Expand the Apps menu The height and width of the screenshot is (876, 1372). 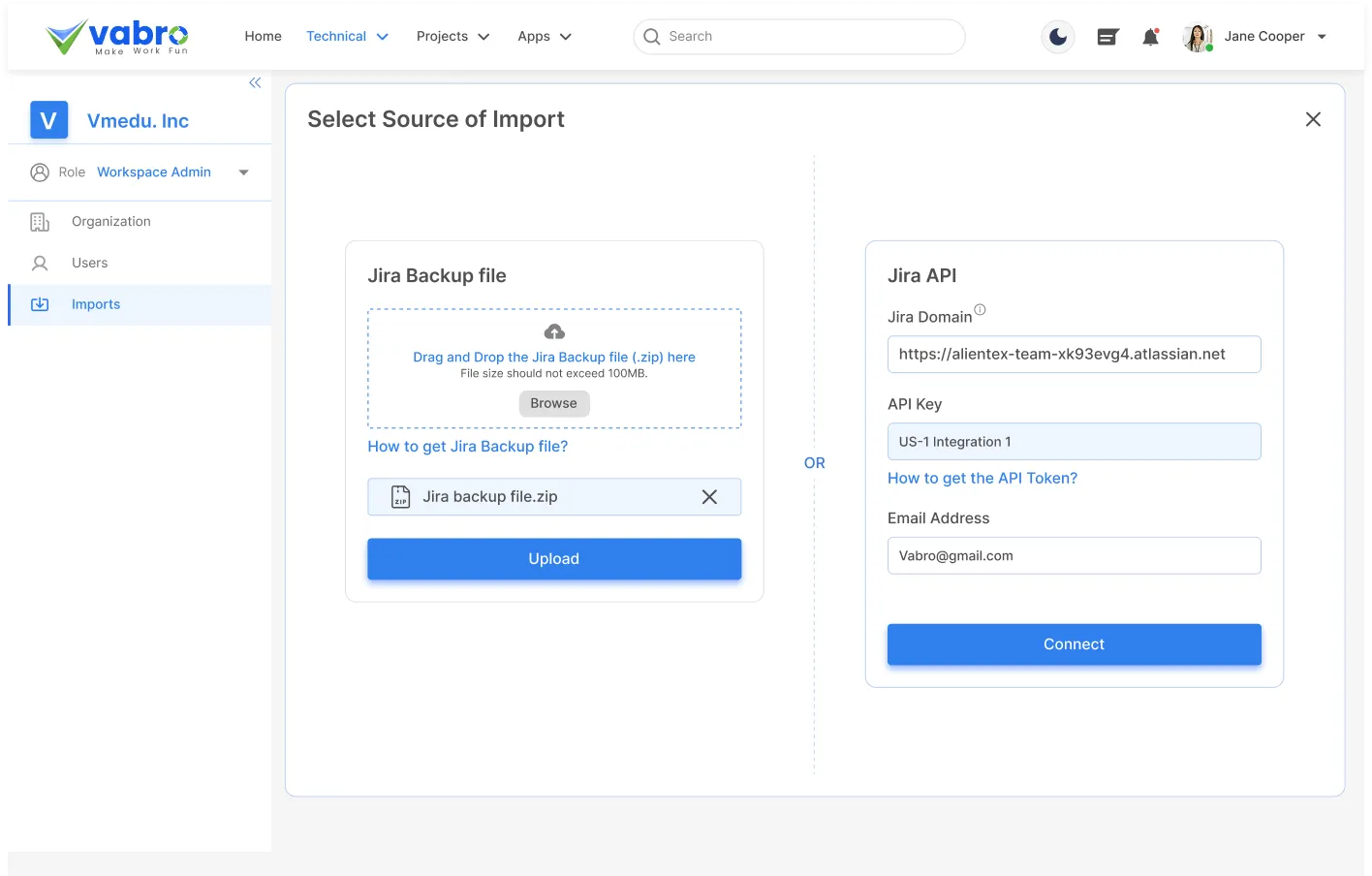point(544,37)
